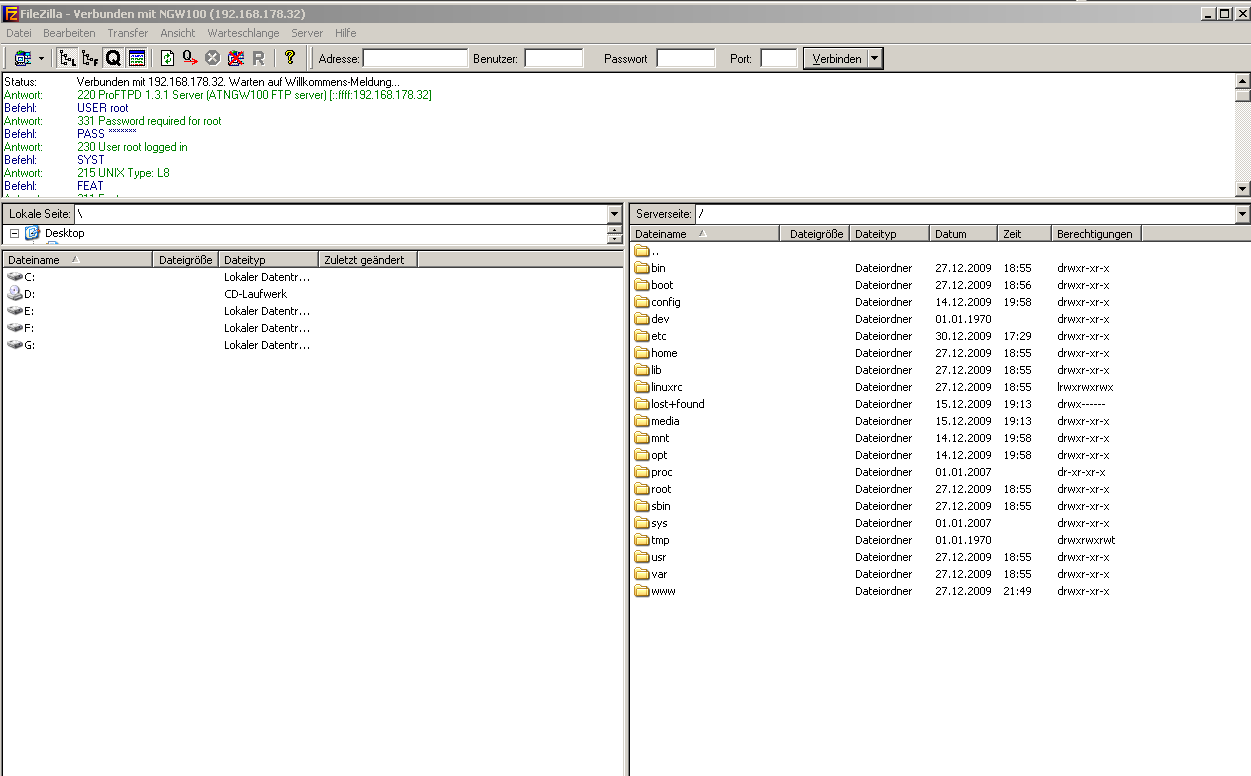Select Desktop in the local tree
This screenshot has width=1251, height=776.
click(x=64, y=233)
